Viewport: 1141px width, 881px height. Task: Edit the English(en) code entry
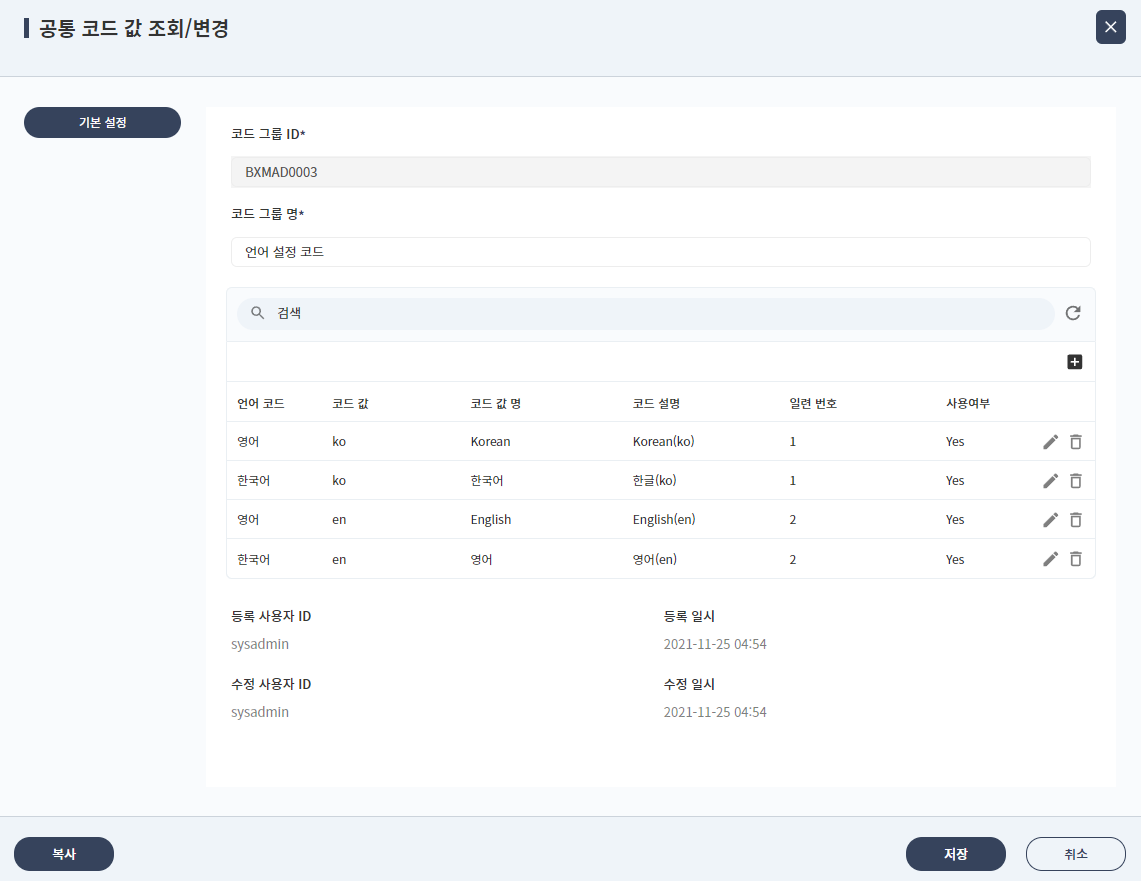pos(1050,519)
